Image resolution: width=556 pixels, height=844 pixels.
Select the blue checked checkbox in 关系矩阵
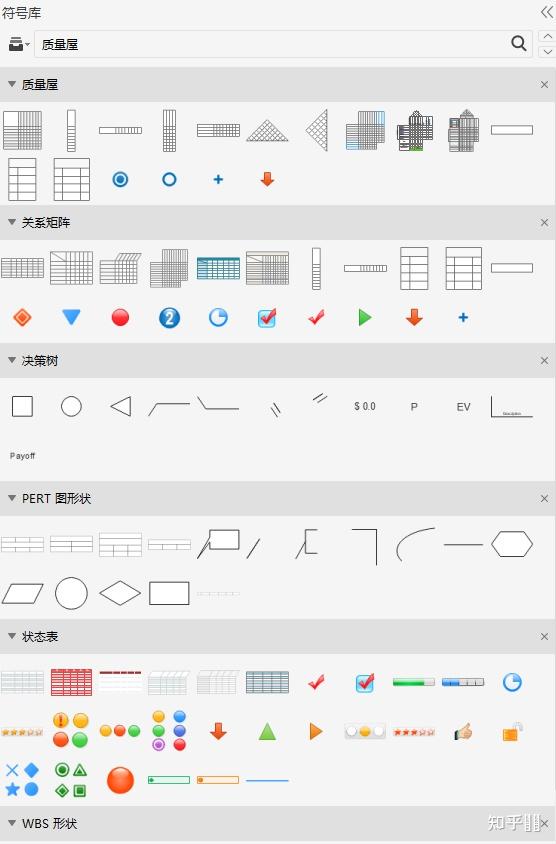click(267, 318)
